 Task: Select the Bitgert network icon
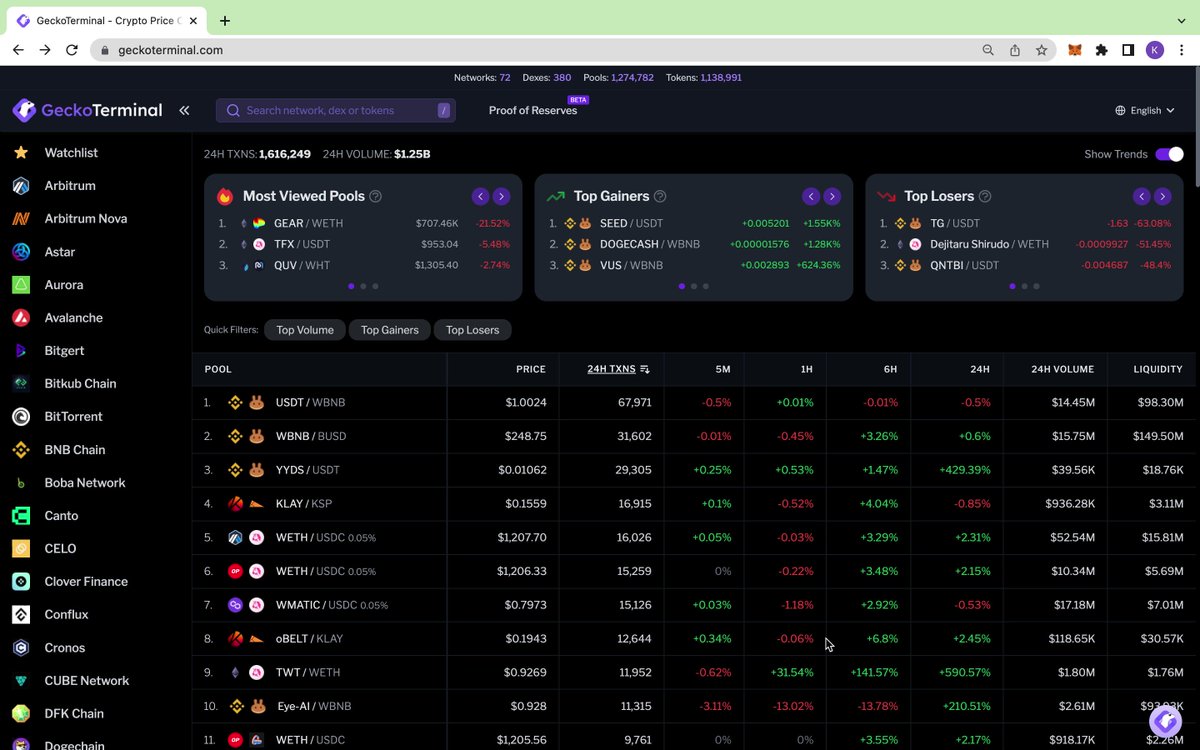tap(21, 351)
